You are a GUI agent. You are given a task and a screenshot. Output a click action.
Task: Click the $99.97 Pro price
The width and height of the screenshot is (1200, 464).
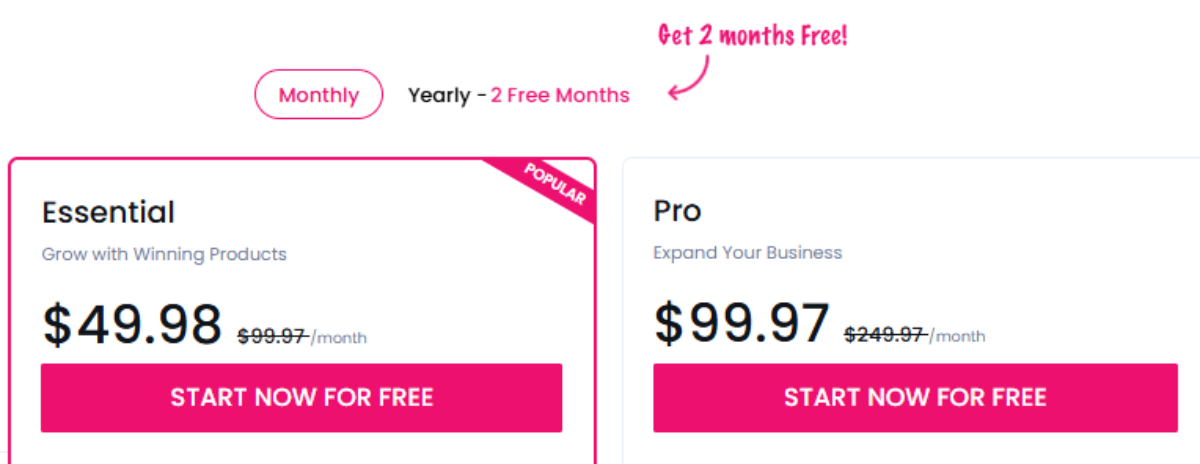(x=742, y=324)
